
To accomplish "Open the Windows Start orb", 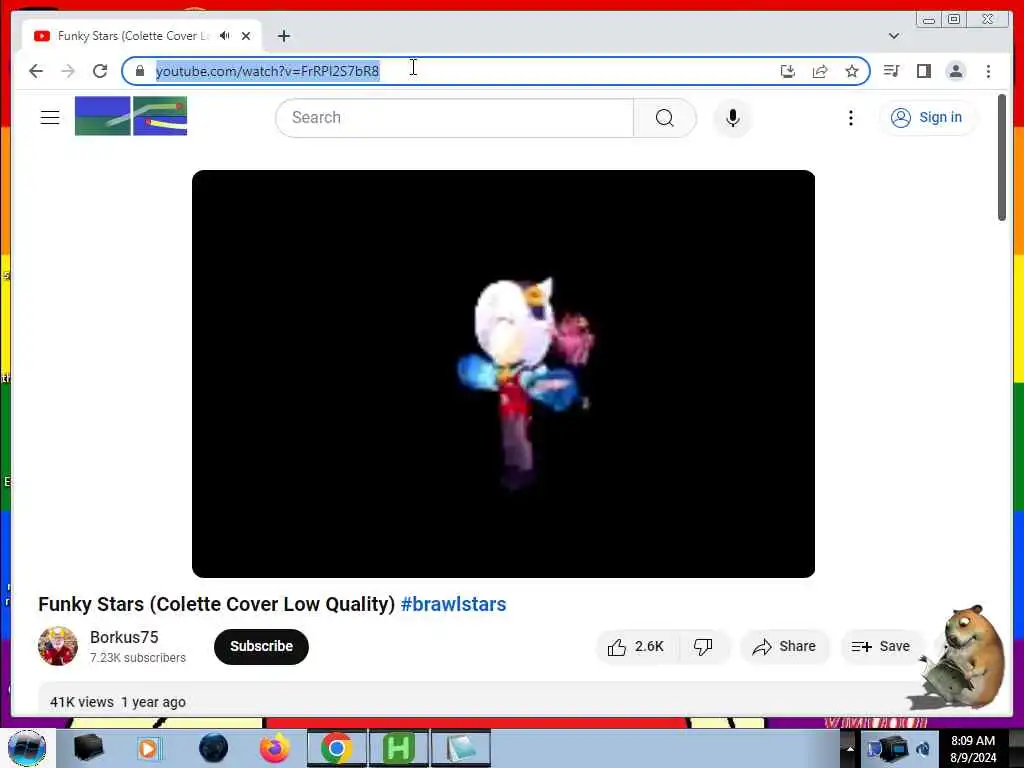I will (27, 748).
